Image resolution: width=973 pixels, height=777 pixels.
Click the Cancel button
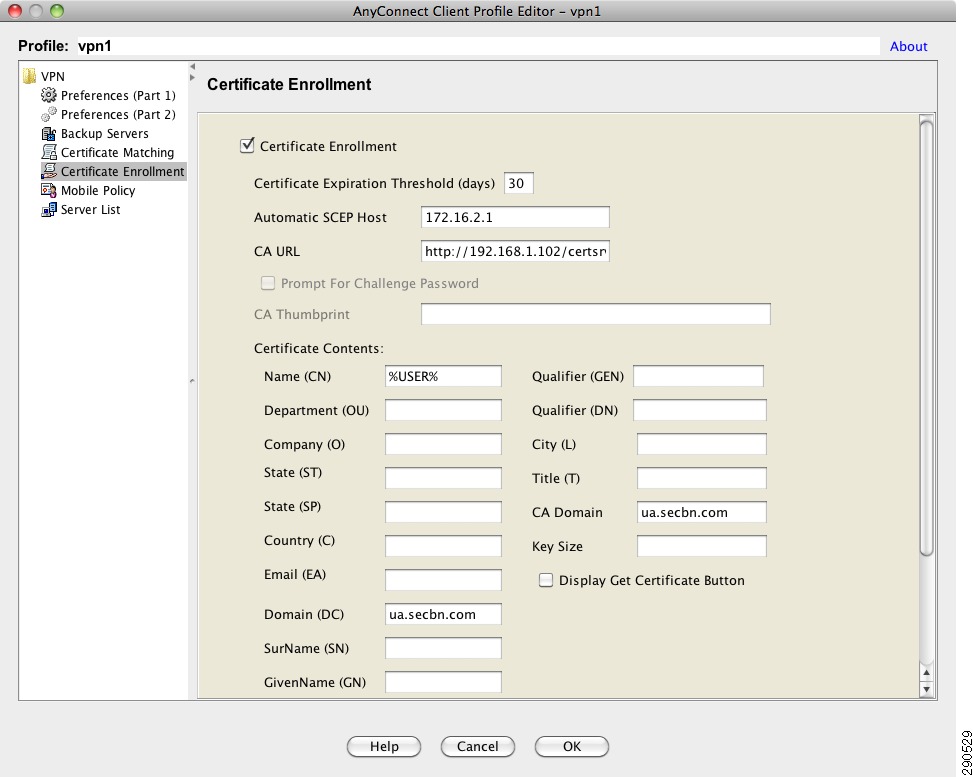point(478,747)
